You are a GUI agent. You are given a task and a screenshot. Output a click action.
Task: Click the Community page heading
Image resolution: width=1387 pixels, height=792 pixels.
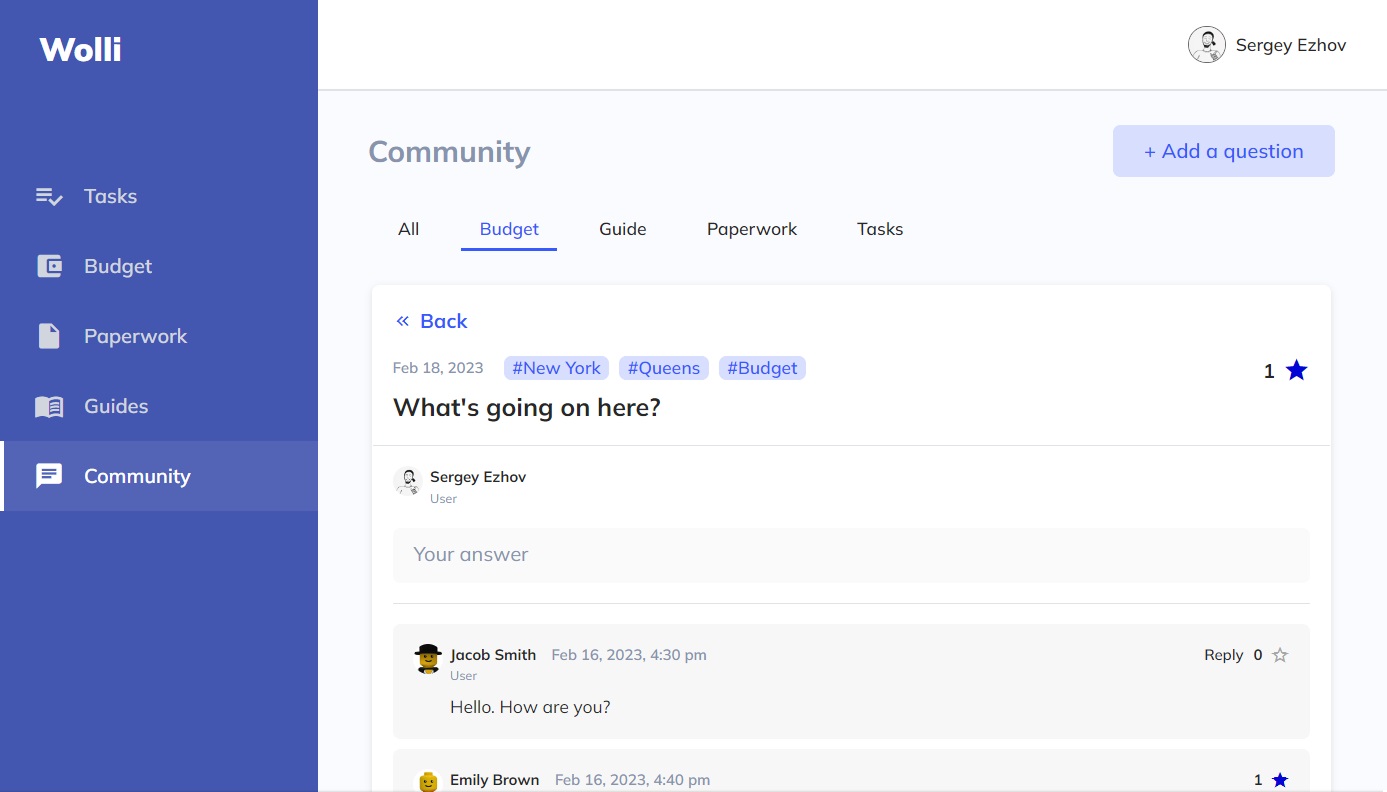449,152
